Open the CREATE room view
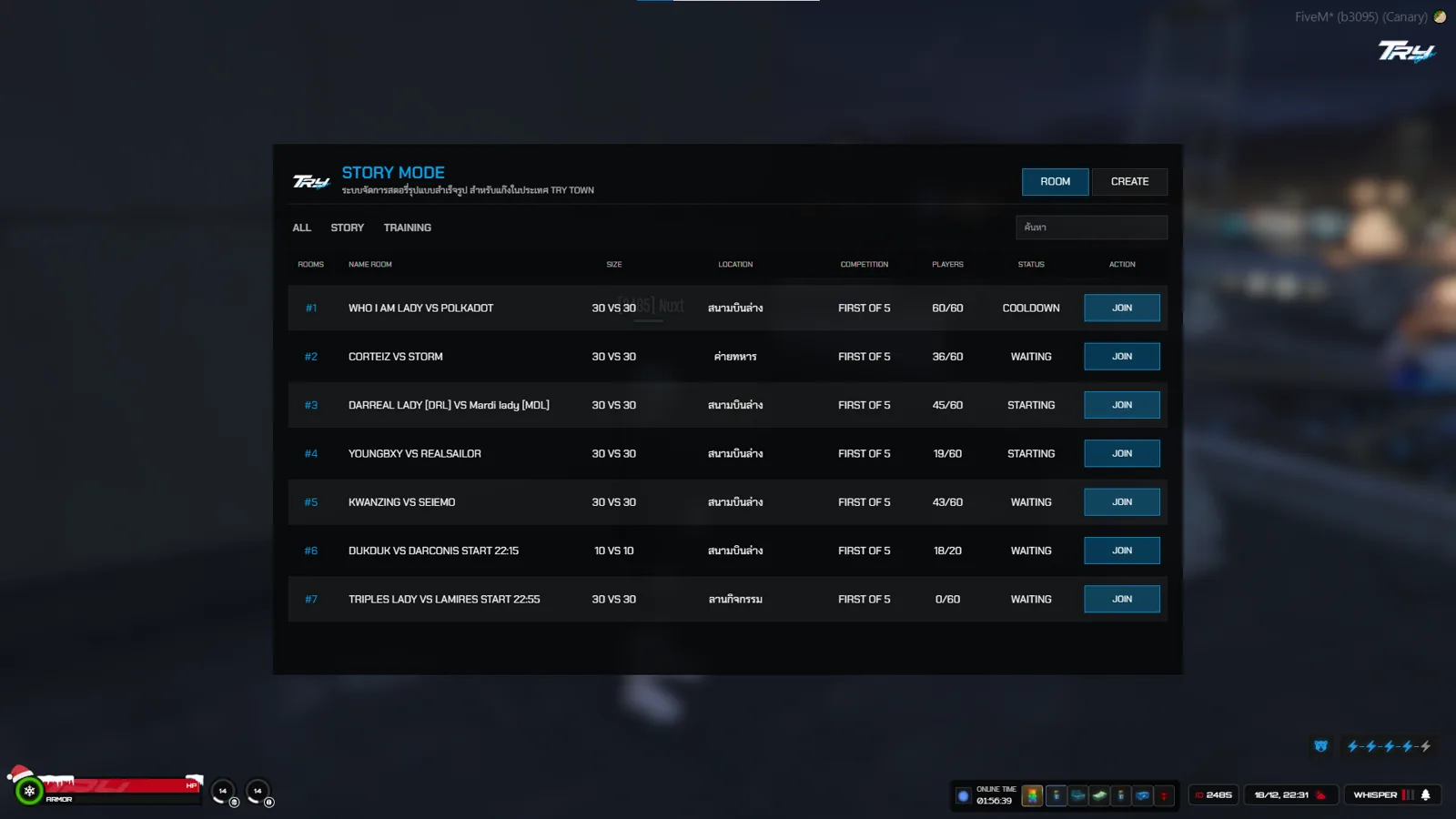Image resolution: width=1456 pixels, height=819 pixels. click(x=1129, y=182)
